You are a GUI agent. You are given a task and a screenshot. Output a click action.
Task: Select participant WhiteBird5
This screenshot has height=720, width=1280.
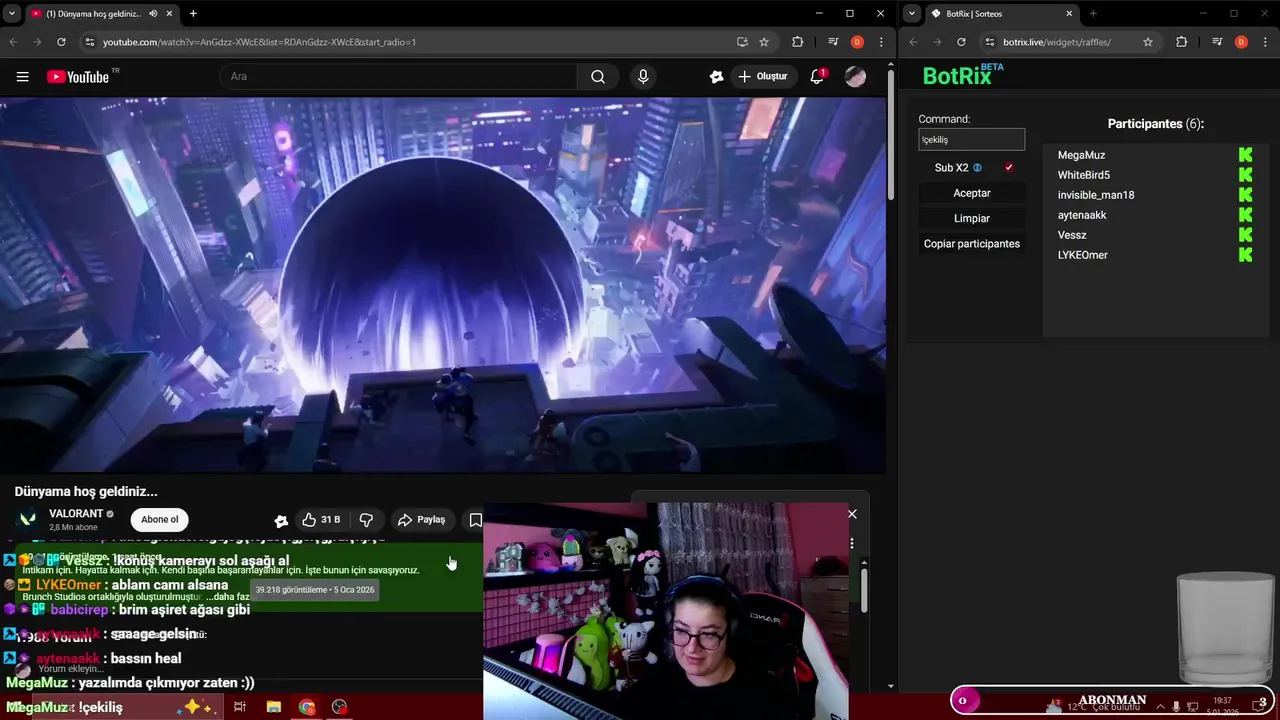coord(1084,175)
